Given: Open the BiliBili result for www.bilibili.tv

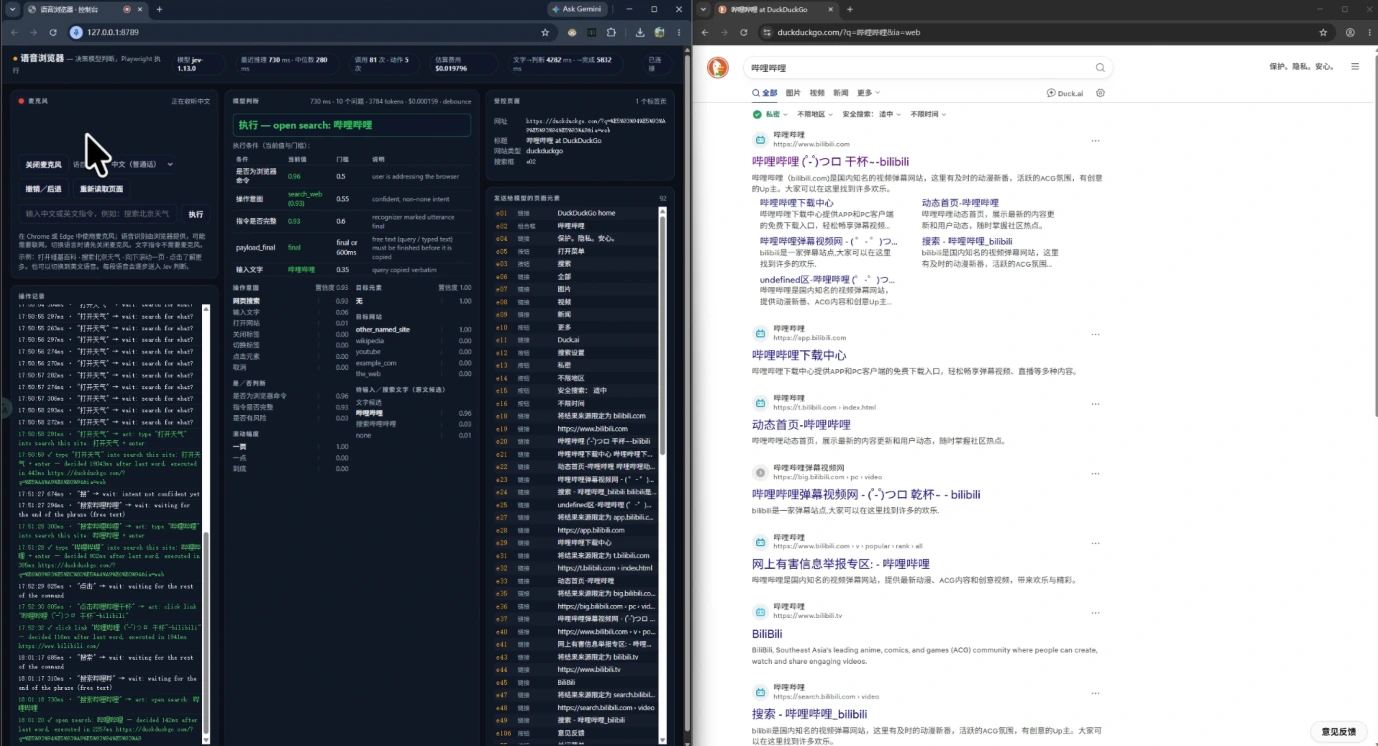Looking at the screenshot, I should pyautogui.click(x=767, y=634).
